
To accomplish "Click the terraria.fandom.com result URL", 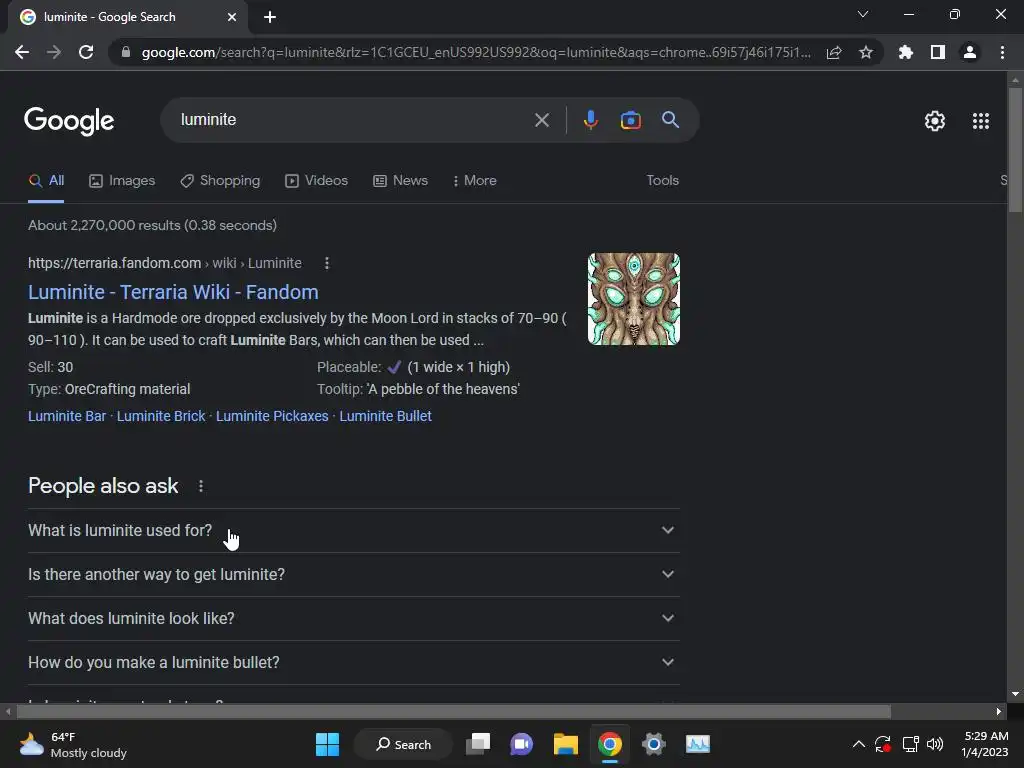I will point(165,263).
